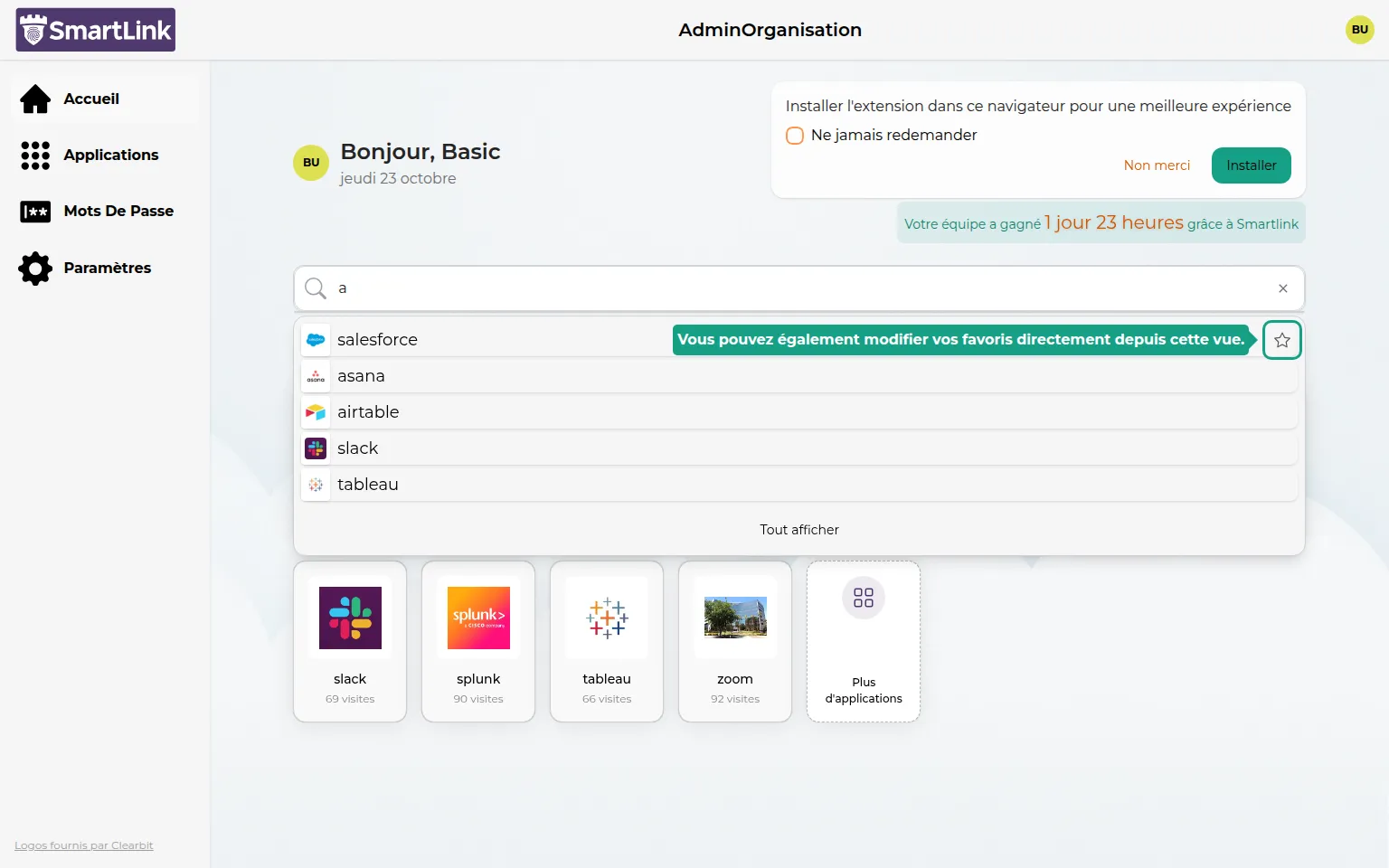This screenshot has height=868, width=1389.
Task: Go to Accueil in the sidebar
Action: [90, 99]
